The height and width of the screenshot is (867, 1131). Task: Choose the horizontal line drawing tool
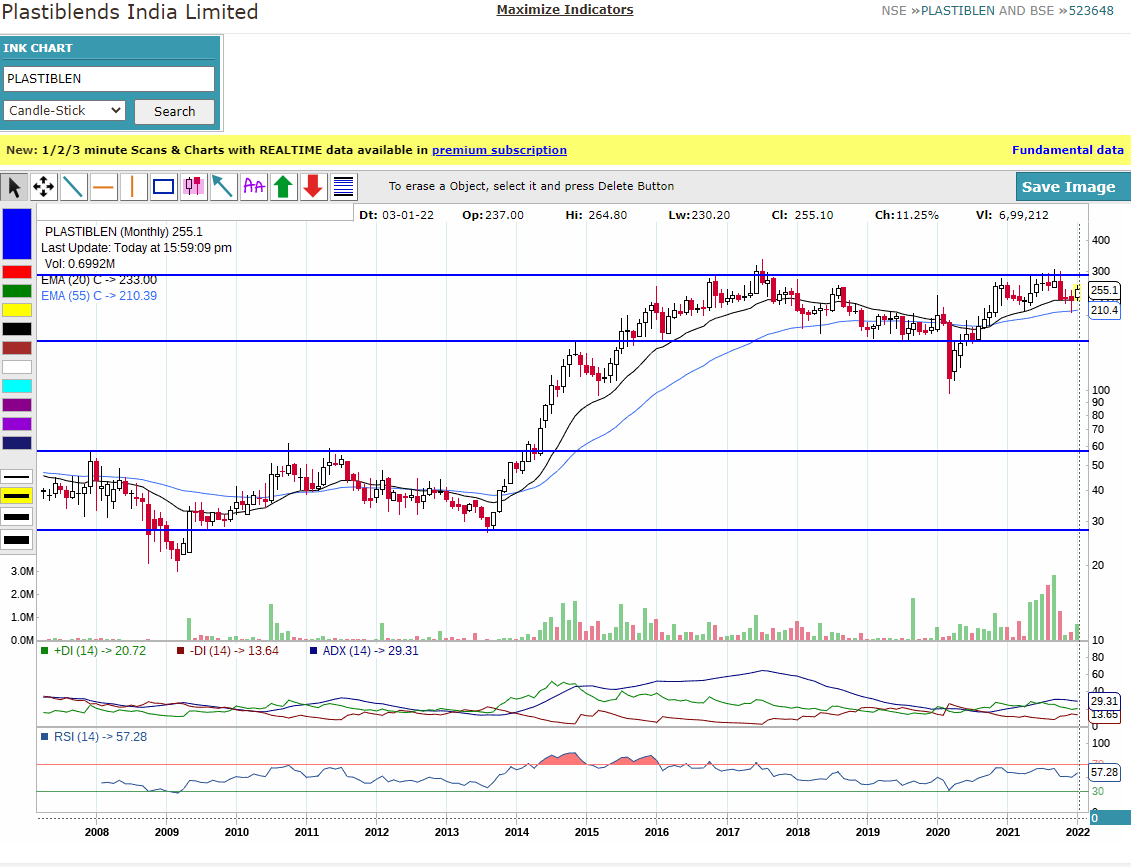[103, 187]
